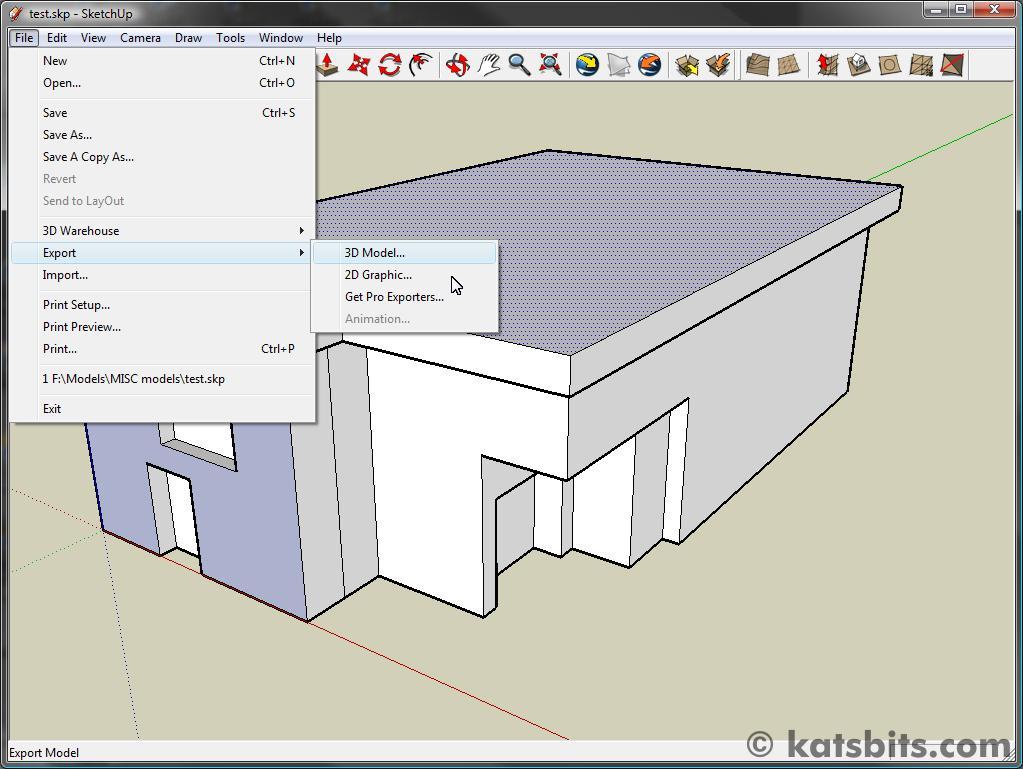Screen dimensions: 1023x769
Task: Choose Import... from the File menu
Action: click(162, 275)
